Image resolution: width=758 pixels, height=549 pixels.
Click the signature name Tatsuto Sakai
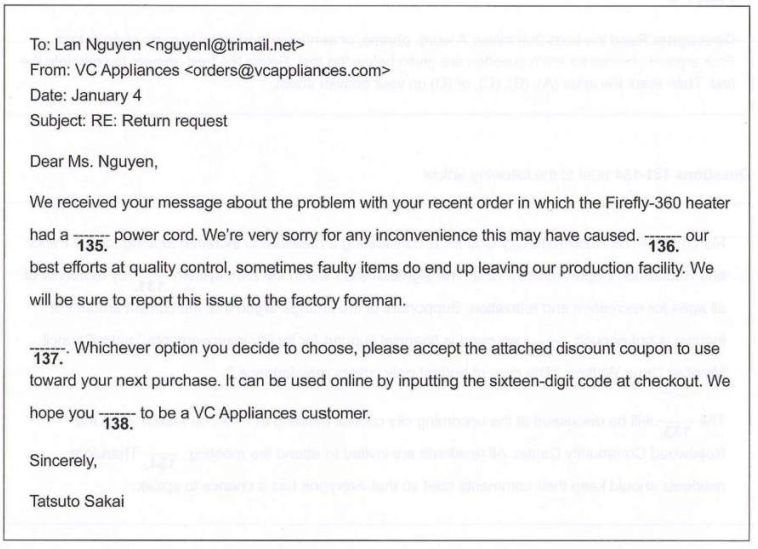(x=77, y=502)
